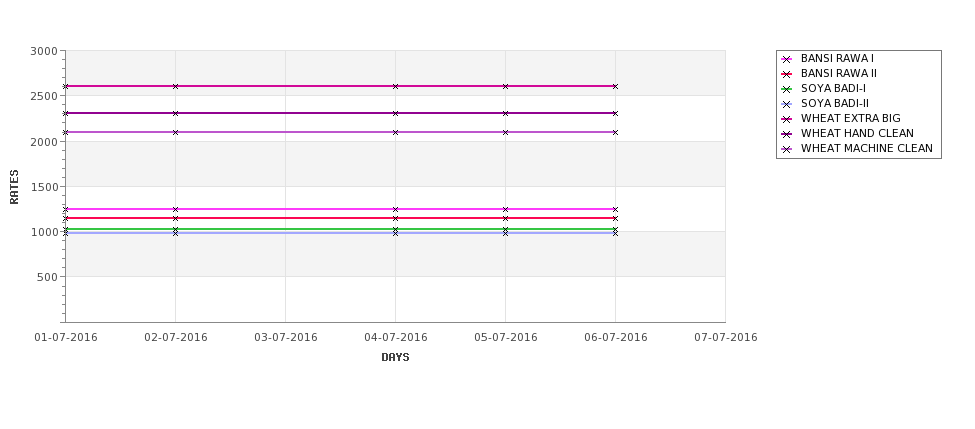
Task: Click the BANSI RAWA II legend marker
Action: pyautogui.click(x=787, y=75)
